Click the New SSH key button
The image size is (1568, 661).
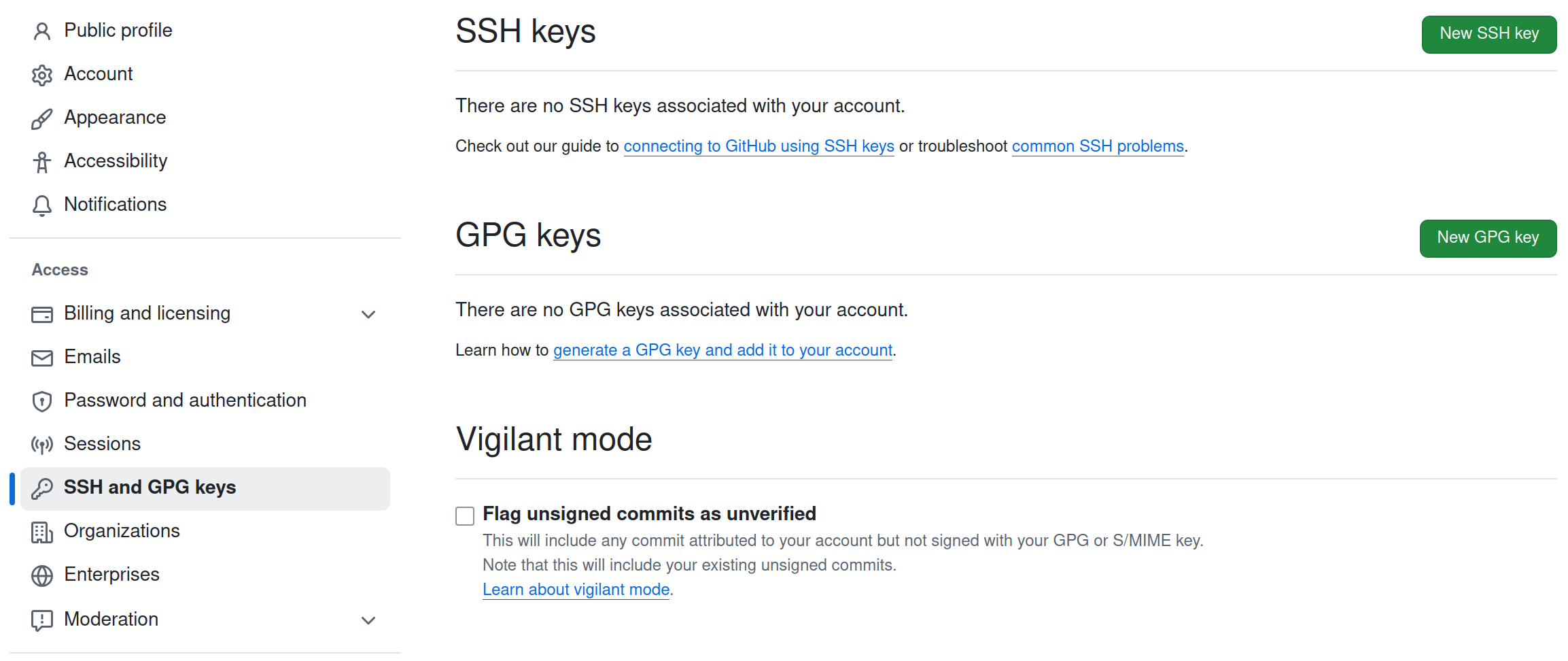(x=1489, y=34)
